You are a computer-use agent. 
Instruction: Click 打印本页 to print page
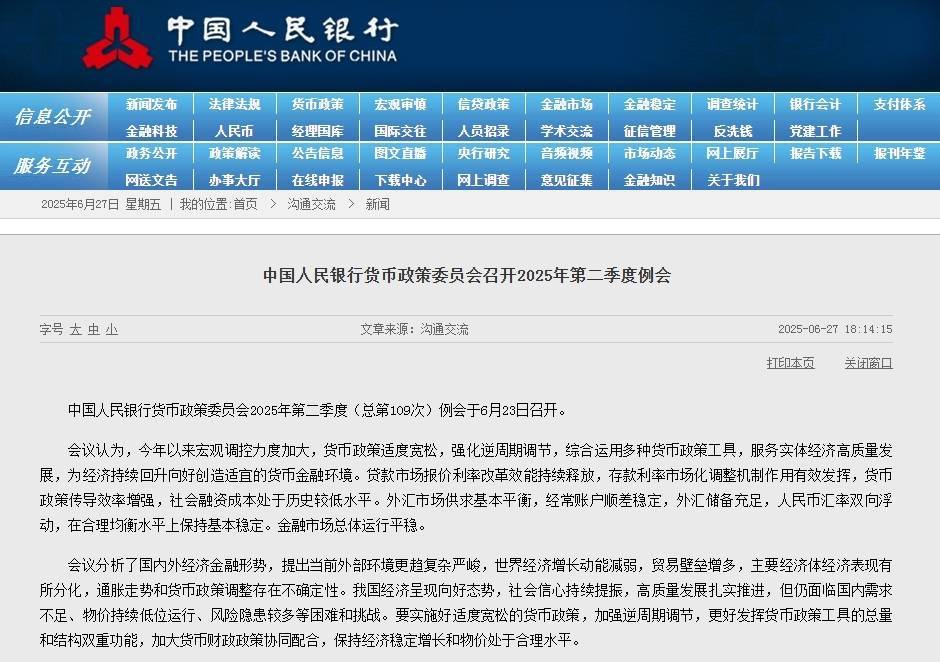point(790,363)
